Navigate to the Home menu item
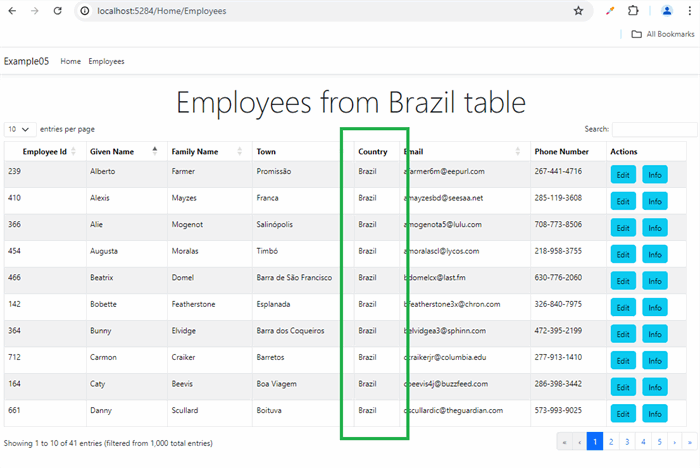This screenshot has height=468, width=700. (71, 61)
